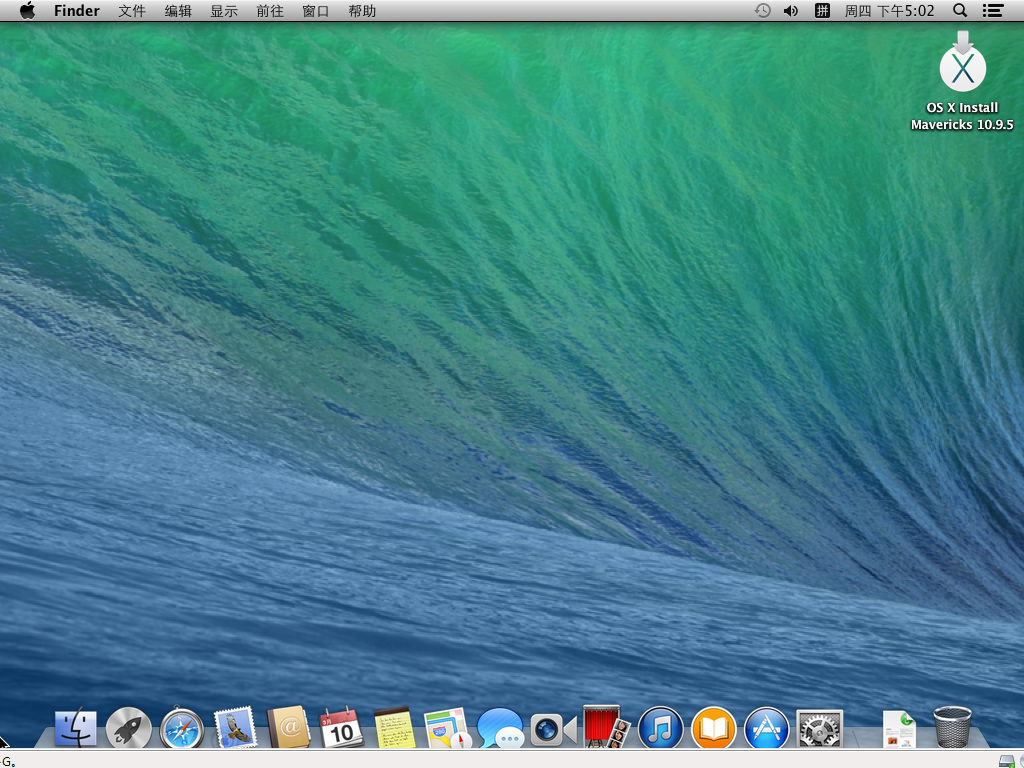
Task: Open document stack in Dock
Action: [899, 729]
